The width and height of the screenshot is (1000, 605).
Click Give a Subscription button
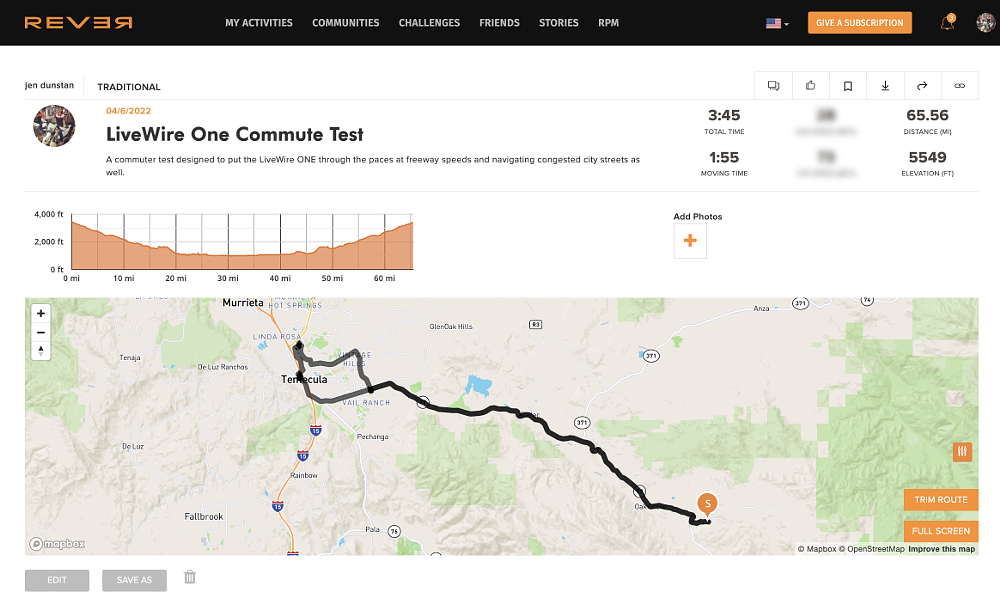pos(859,23)
